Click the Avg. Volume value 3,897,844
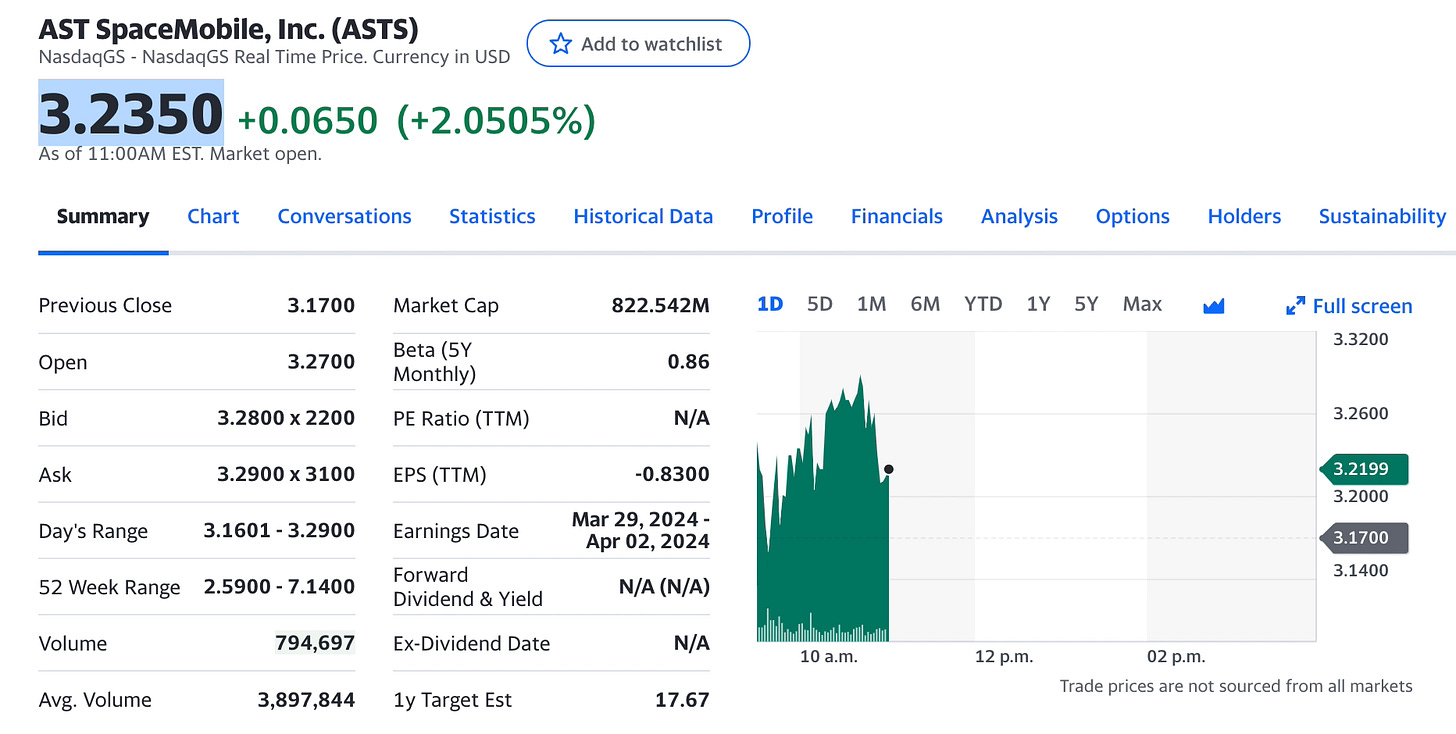Image resolution: width=1456 pixels, height=734 pixels. 306,700
